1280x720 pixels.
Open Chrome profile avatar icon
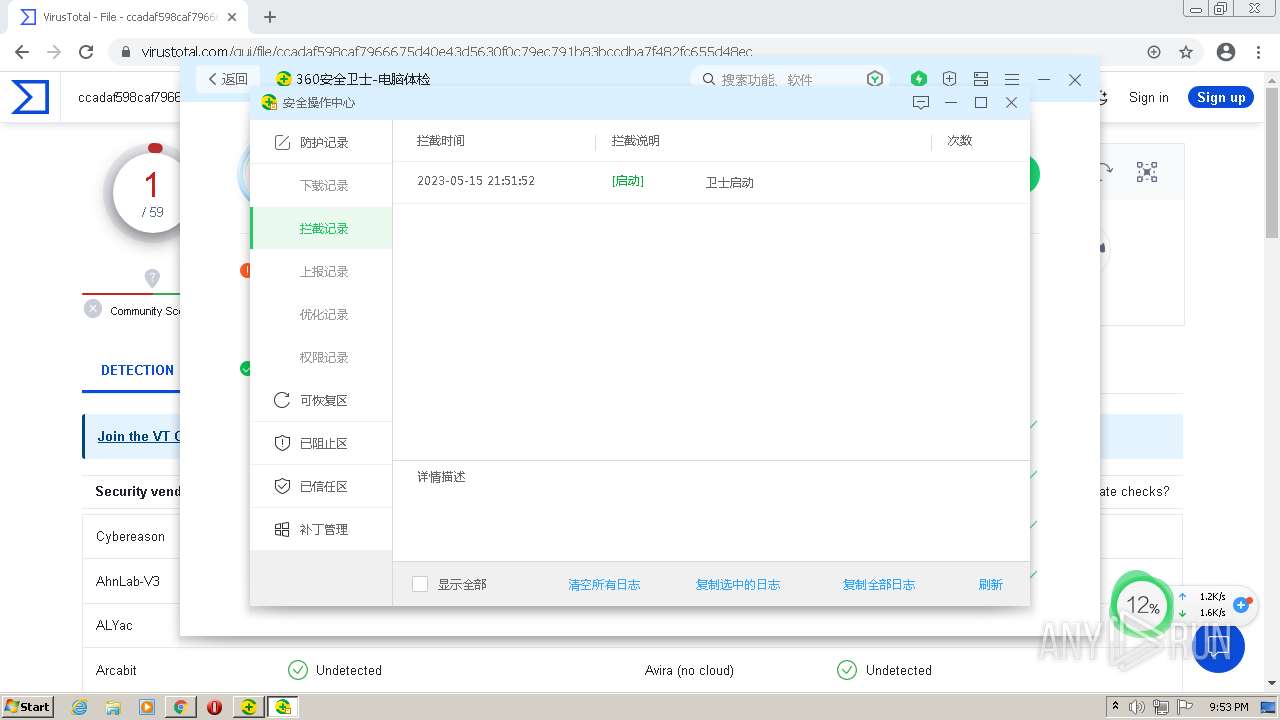tap(1226, 52)
